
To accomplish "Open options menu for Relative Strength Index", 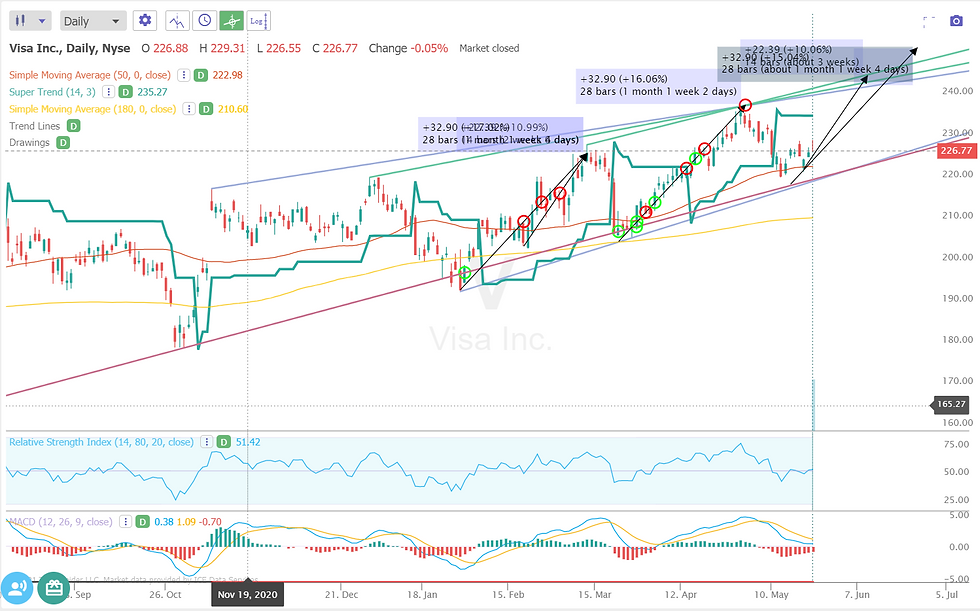I will pos(206,442).
